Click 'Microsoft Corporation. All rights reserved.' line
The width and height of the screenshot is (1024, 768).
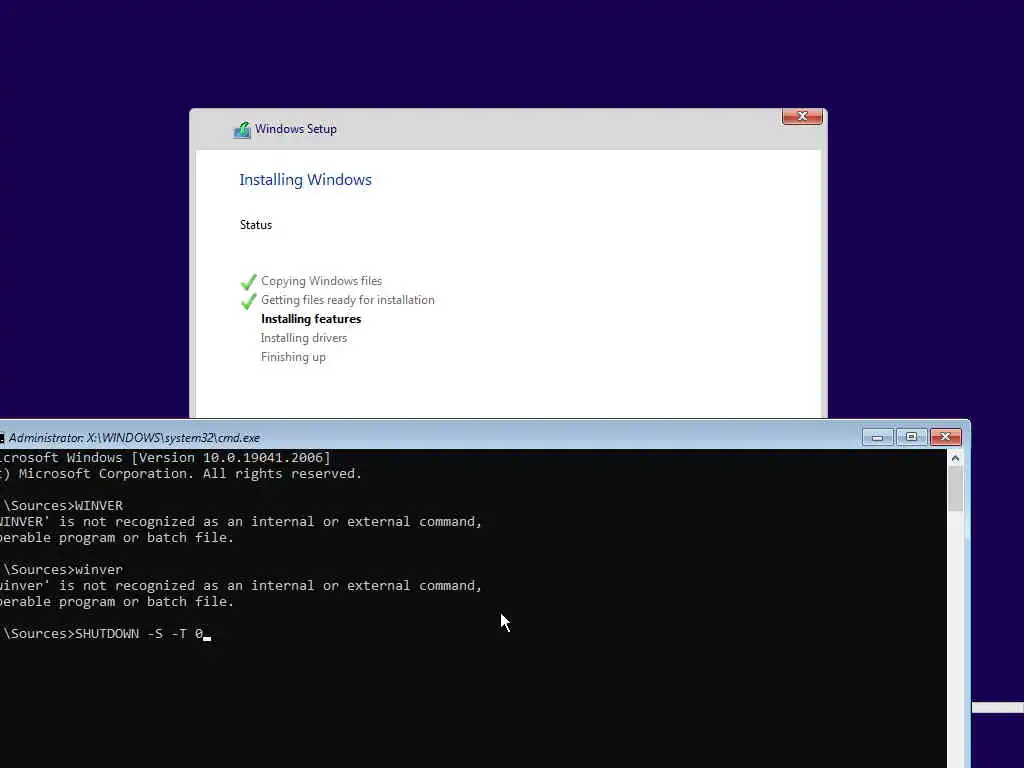(181, 473)
